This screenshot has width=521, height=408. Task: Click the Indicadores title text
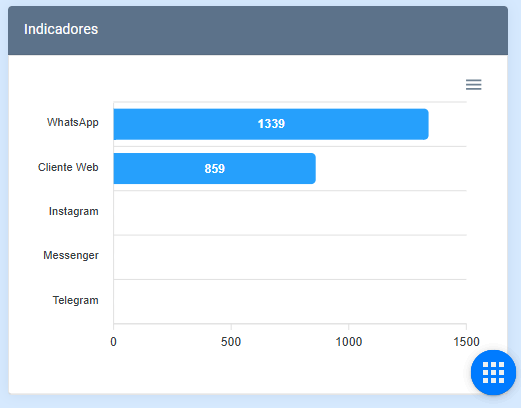61,29
